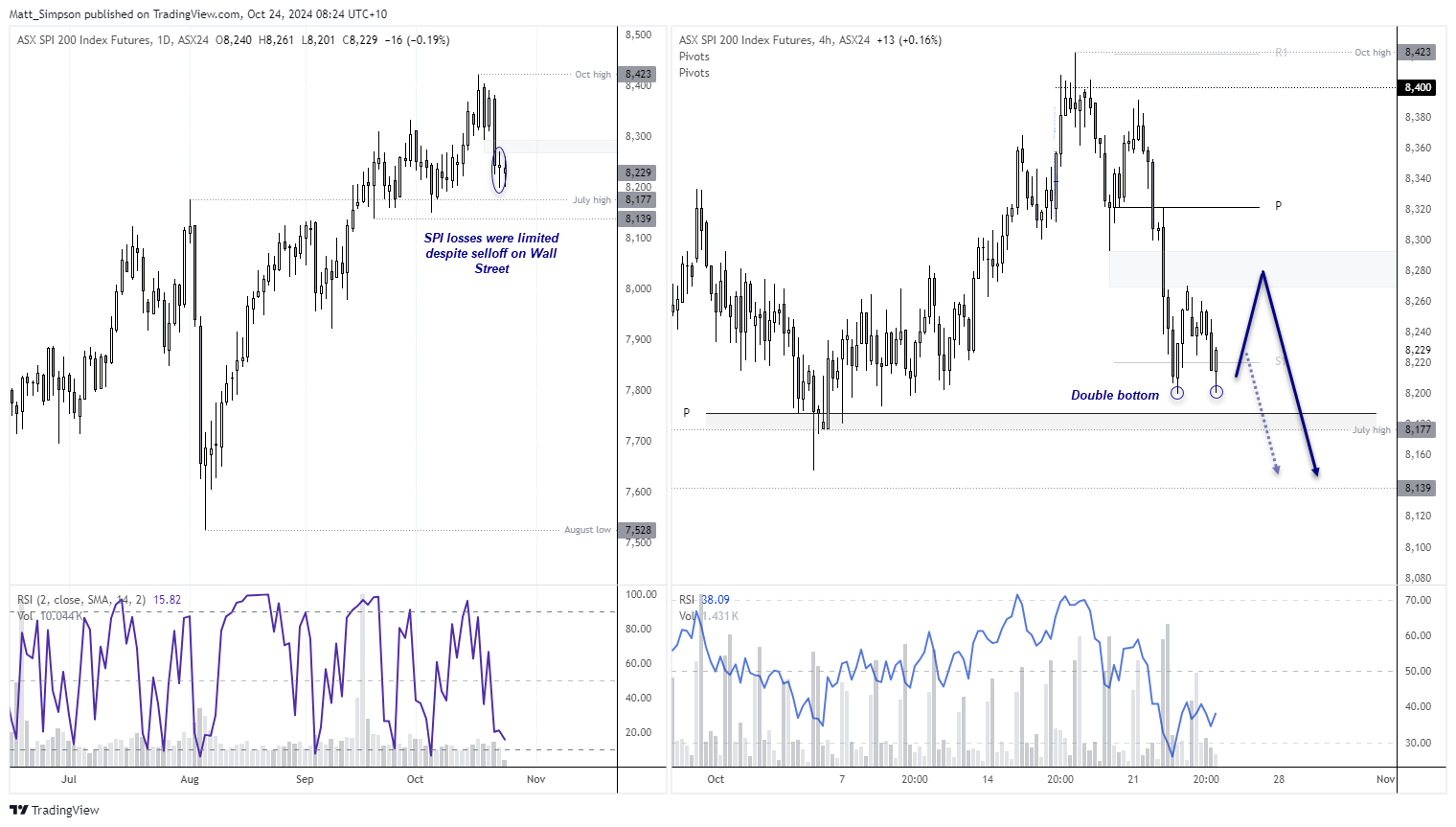Click the second Pivots indicator legend on the 4h chart
The height and width of the screenshot is (827, 1456).
[x=694, y=73]
